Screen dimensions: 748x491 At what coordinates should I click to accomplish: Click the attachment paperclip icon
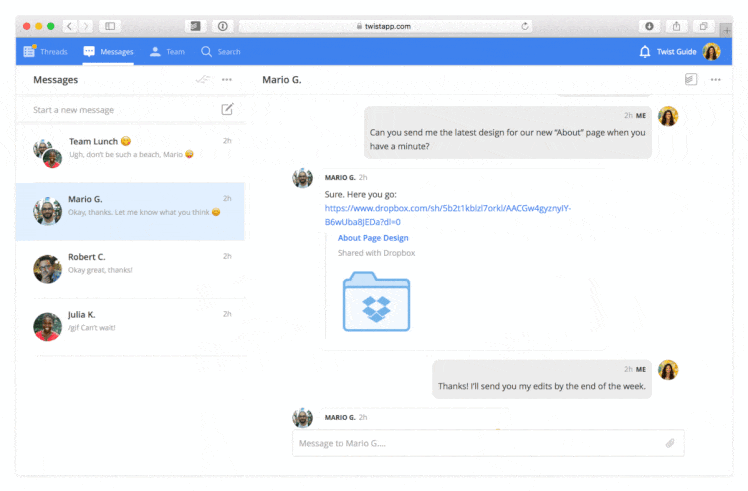[x=670, y=443]
